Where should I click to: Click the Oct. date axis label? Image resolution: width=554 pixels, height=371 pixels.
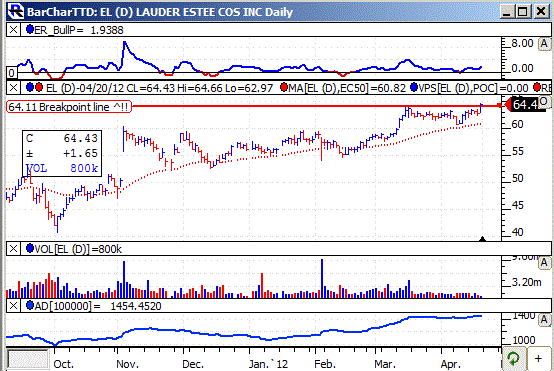coord(64,364)
